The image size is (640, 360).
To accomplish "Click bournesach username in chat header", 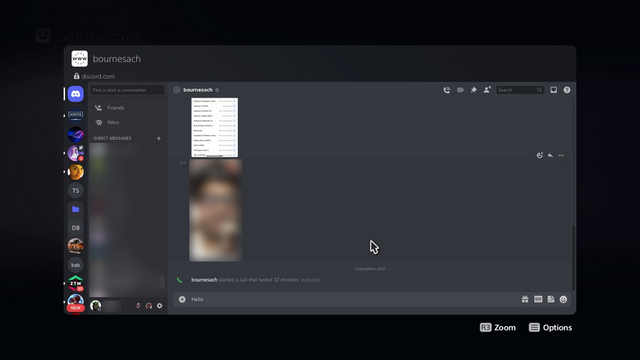I will (x=198, y=90).
